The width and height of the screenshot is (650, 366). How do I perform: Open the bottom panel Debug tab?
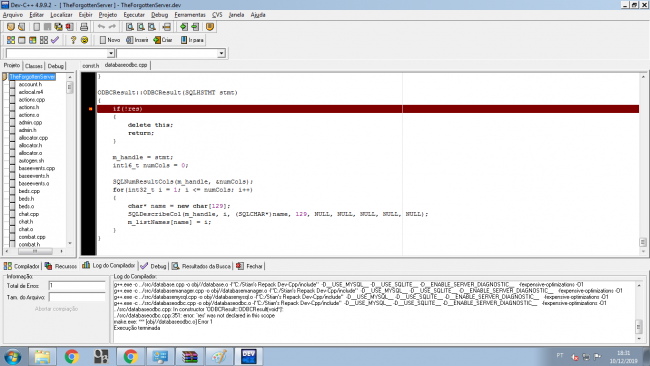[153, 266]
